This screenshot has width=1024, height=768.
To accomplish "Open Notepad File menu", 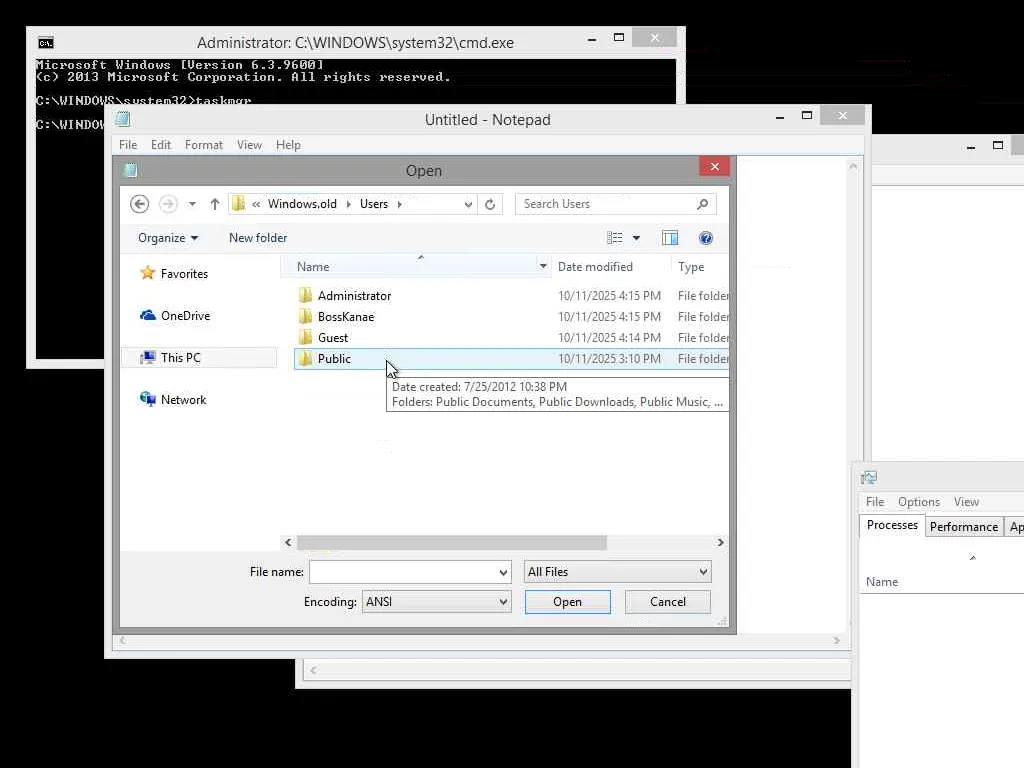I will pyautogui.click(x=128, y=145).
